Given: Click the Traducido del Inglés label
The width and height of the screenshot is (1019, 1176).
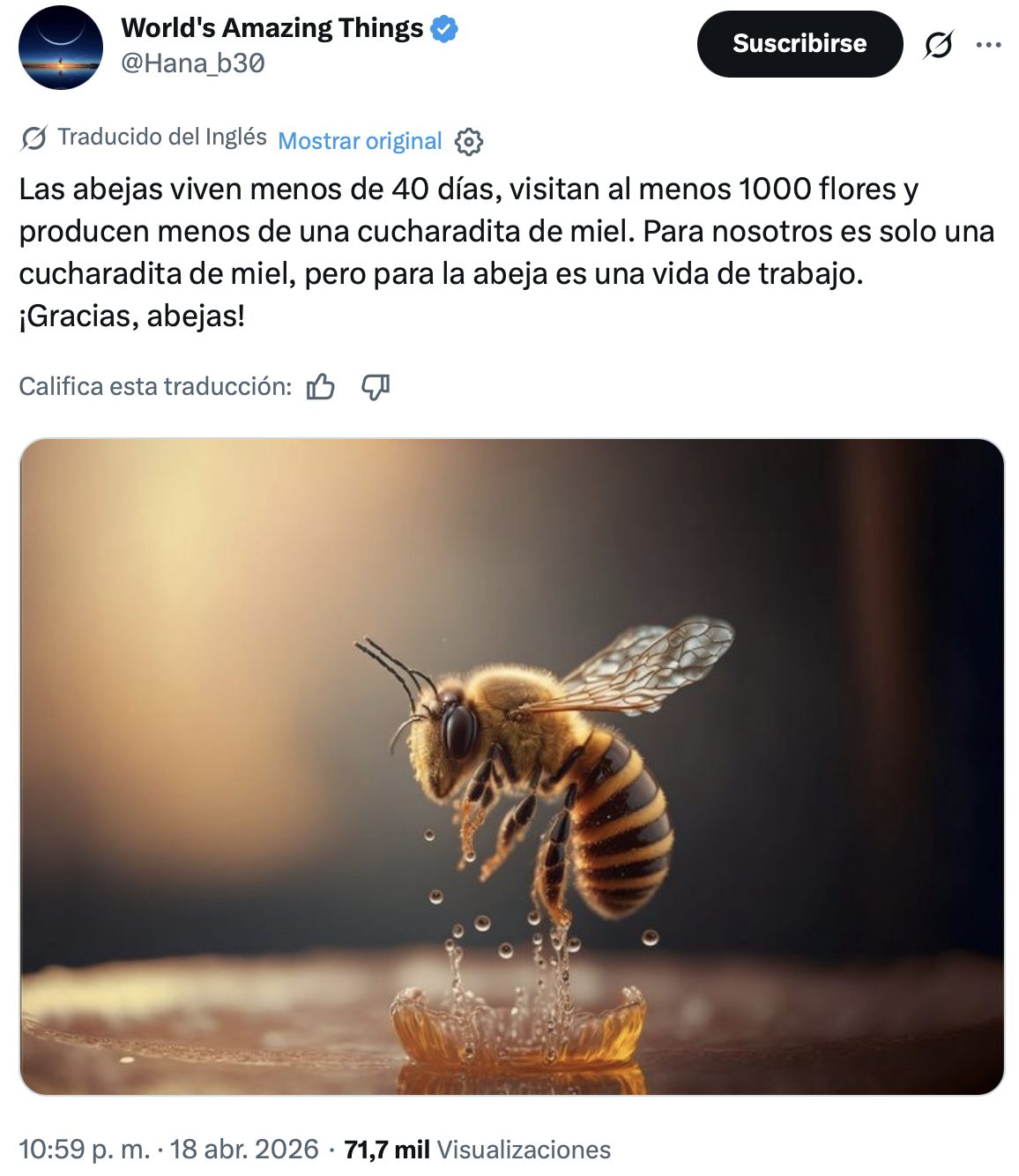Looking at the screenshot, I should point(162,137).
